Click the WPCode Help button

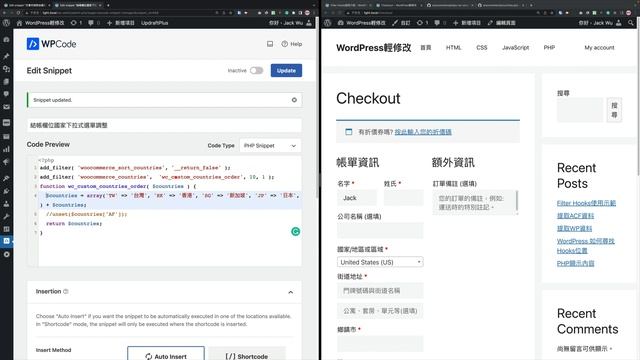(x=292, y=44)
